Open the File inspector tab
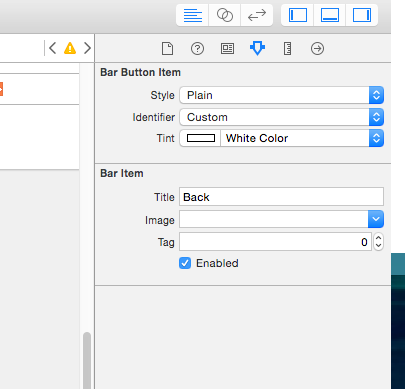The height and width of the screenshot is (389, 405). (167, 49)
